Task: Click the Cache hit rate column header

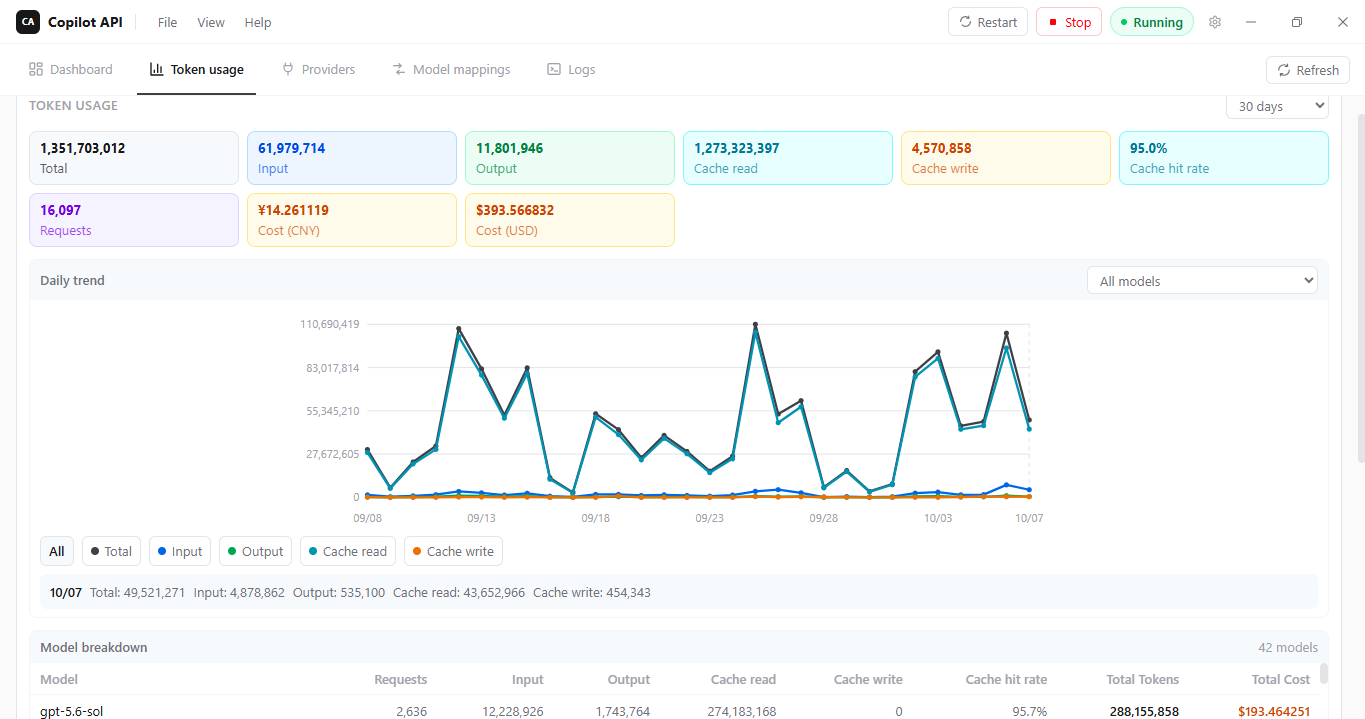Action: (x=1006, y=679)
